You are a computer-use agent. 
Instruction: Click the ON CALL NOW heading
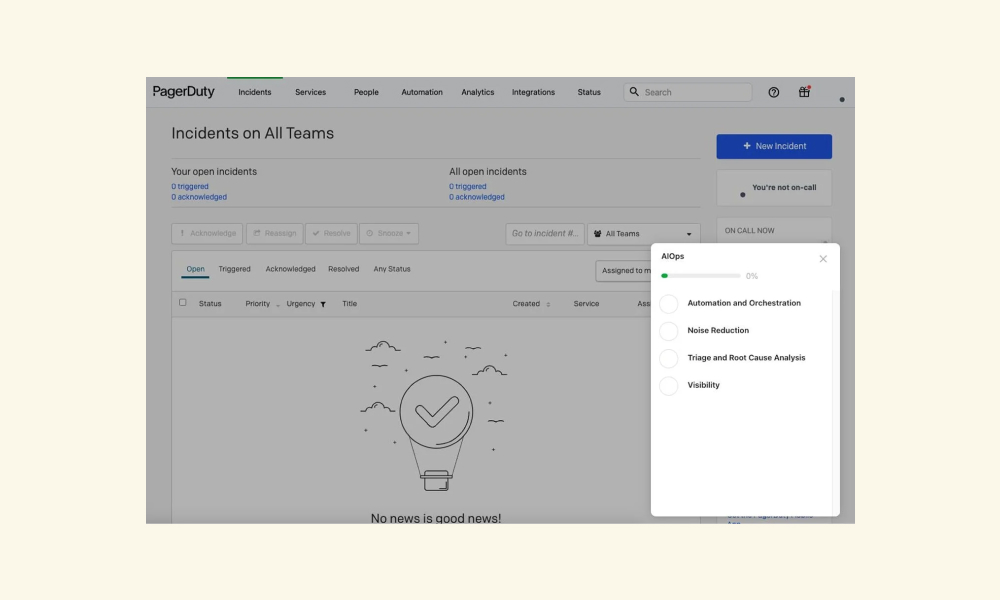[x=749, y=231]
